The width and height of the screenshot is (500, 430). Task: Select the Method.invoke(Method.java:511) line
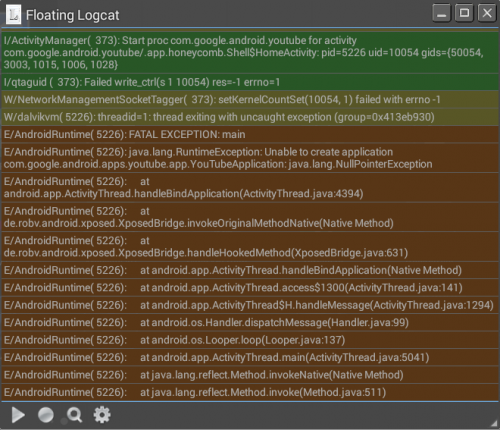coord(250,392)
